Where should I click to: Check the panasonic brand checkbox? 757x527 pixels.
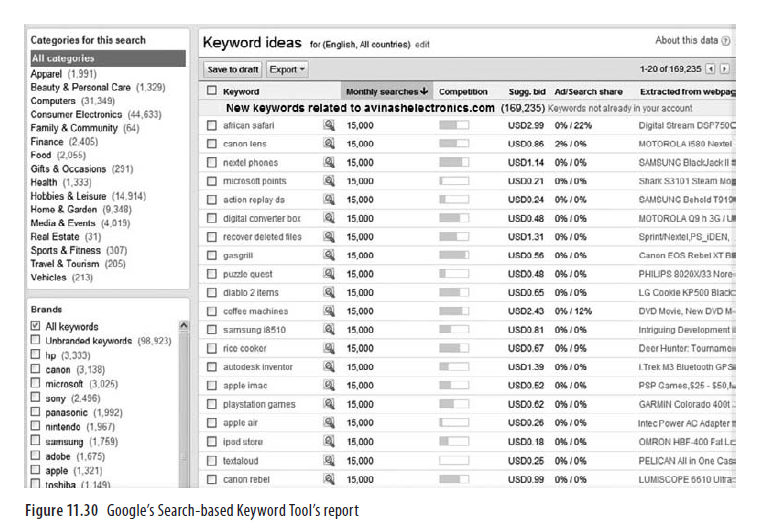(35, 412)
